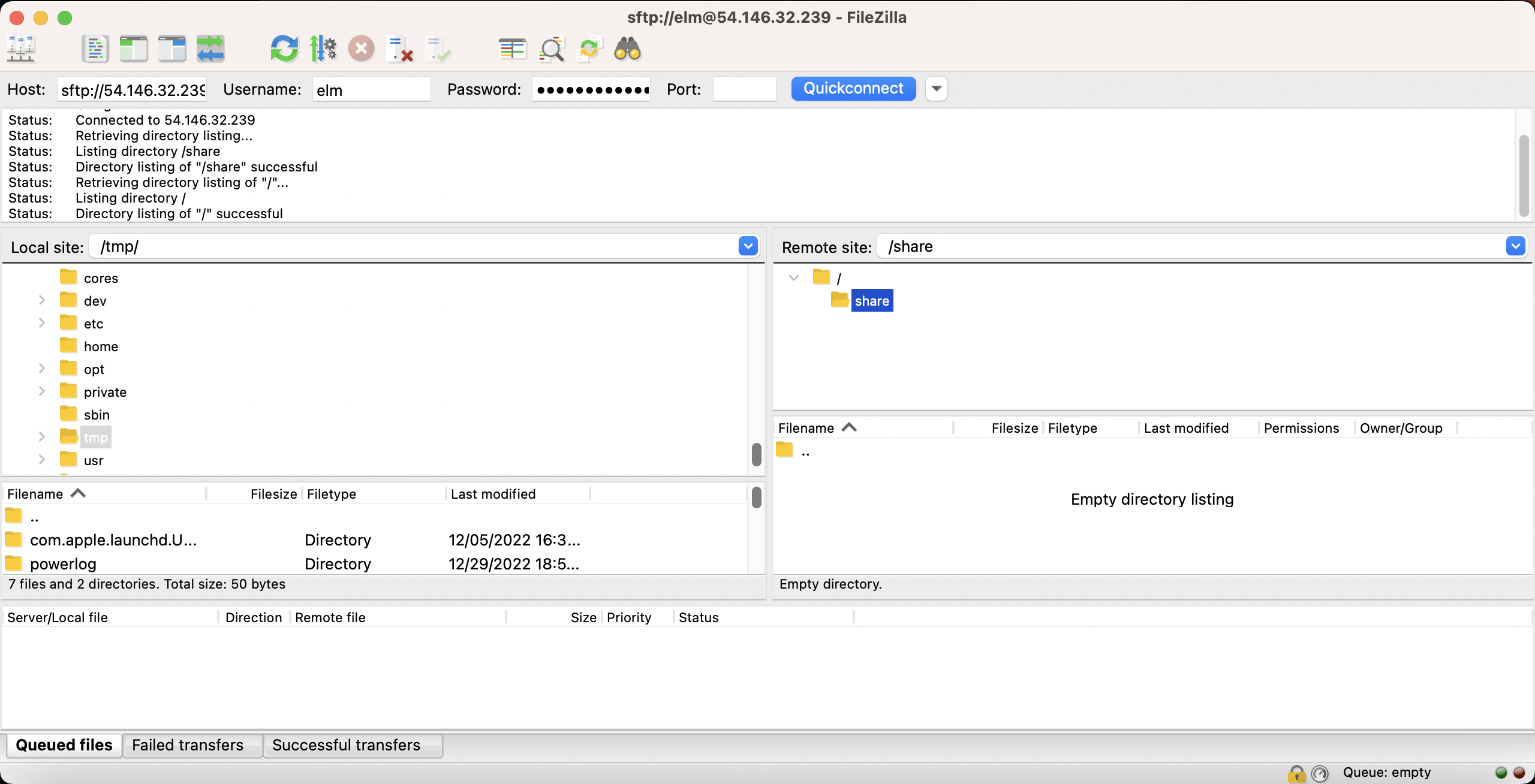Expand the dev folder in local tree

[42, 300]
